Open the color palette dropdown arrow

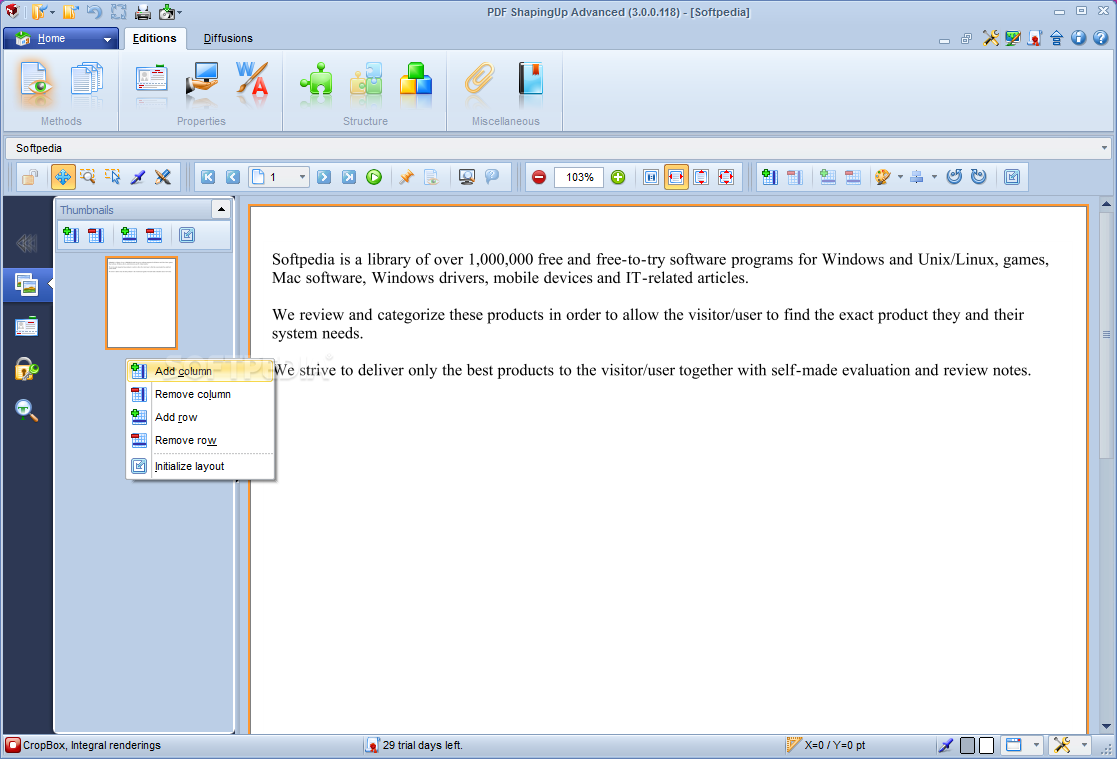pos(900,177)
